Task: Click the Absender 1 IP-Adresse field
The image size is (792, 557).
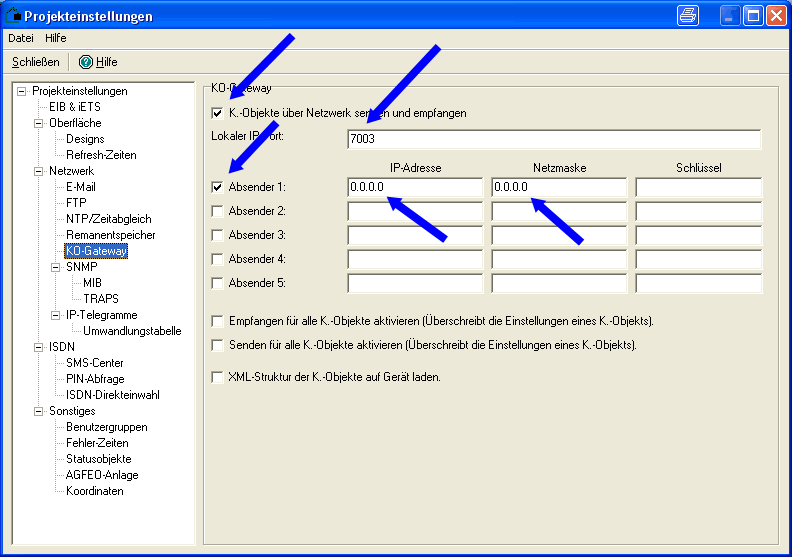Action: tap(414, 187)
